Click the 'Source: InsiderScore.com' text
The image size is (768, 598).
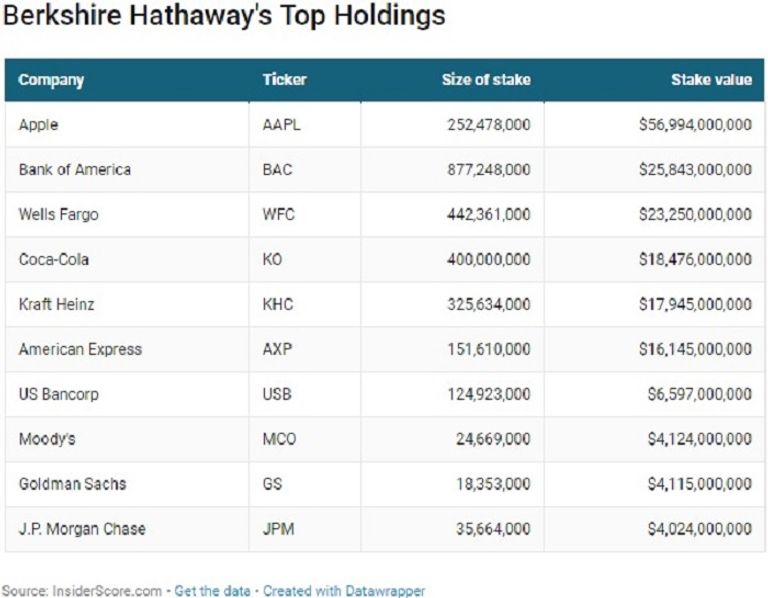pyautogui.click(x=81, y=591)
